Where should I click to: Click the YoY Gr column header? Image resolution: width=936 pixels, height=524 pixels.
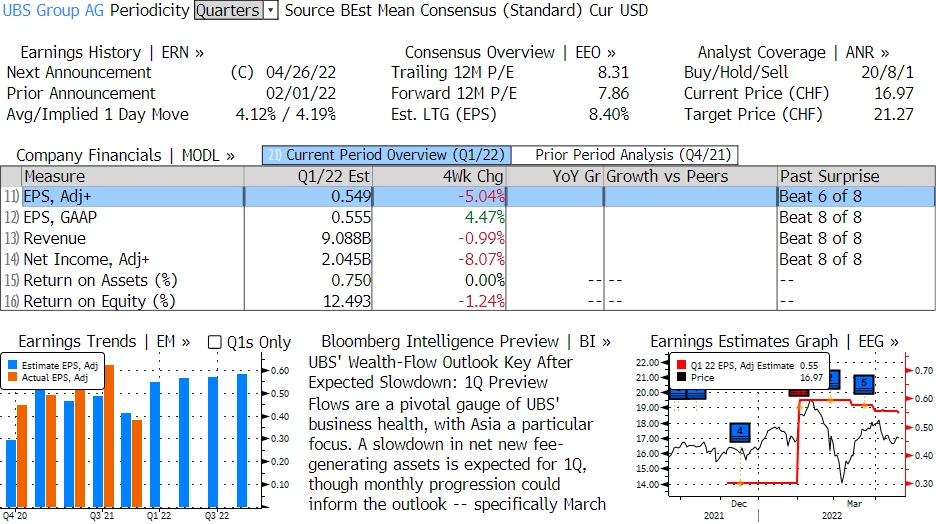click(x=555, y=176)
